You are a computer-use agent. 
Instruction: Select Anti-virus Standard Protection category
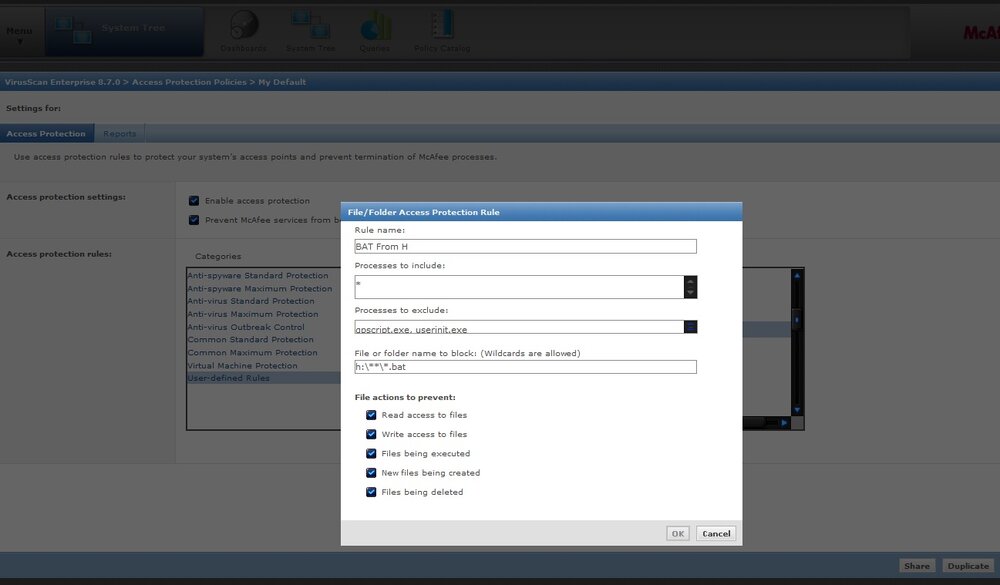[x=251, y=301]
